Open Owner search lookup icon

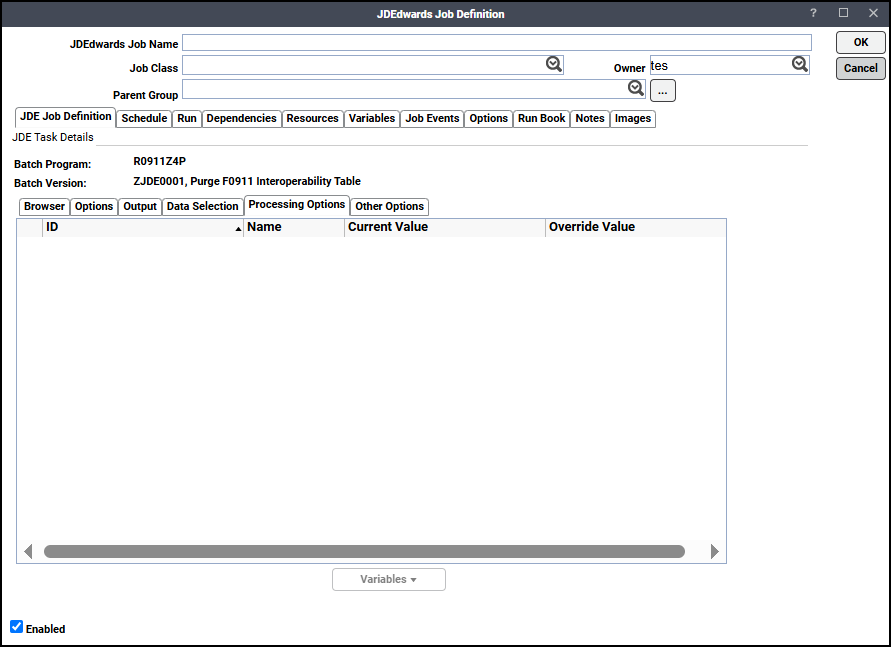coord(800,64)
